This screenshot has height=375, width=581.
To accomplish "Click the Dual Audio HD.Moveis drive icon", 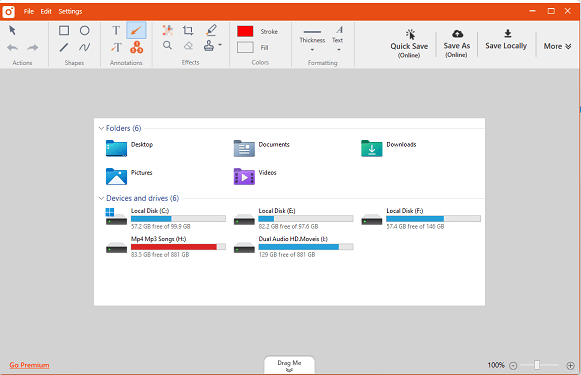I will (244, 248).
